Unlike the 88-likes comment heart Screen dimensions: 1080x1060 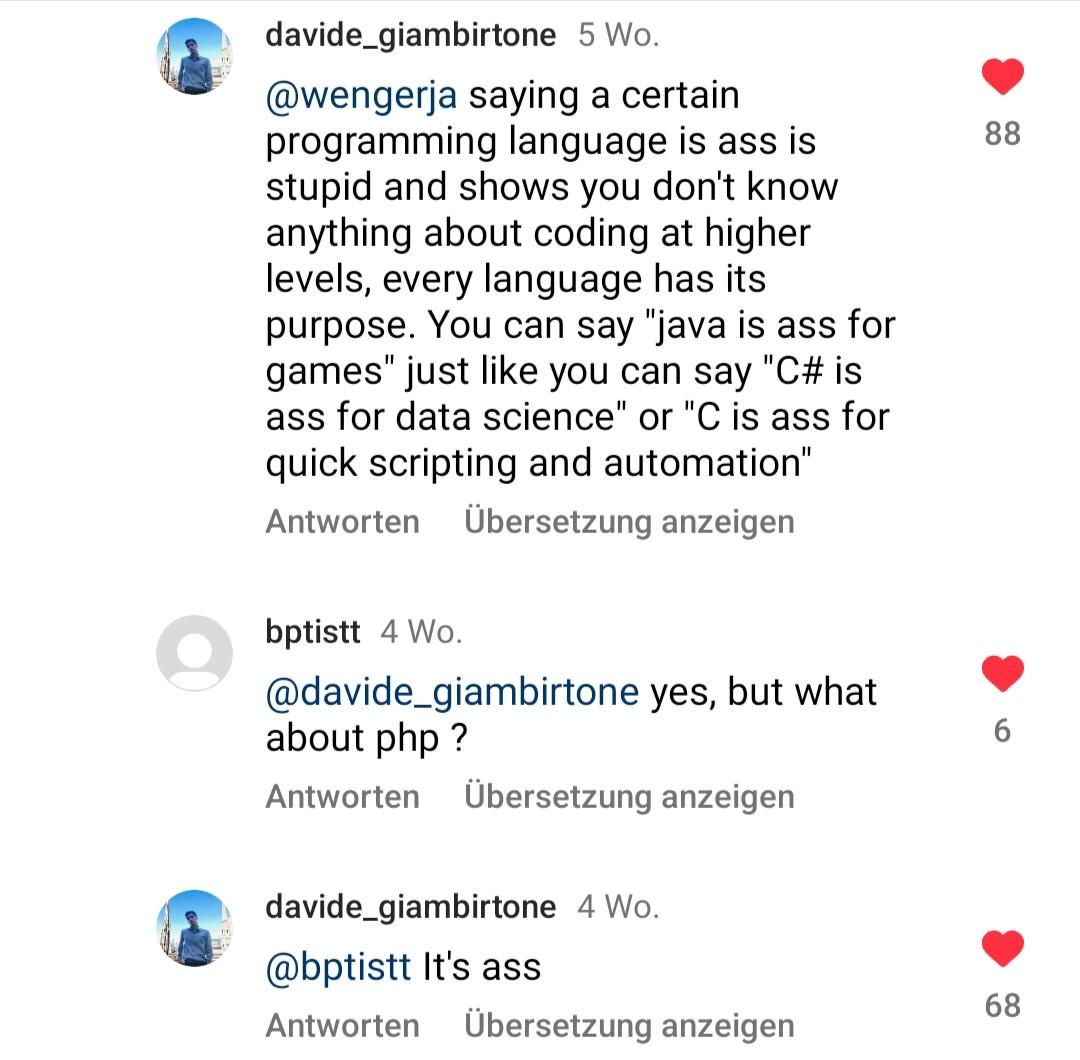(1002, 76)
